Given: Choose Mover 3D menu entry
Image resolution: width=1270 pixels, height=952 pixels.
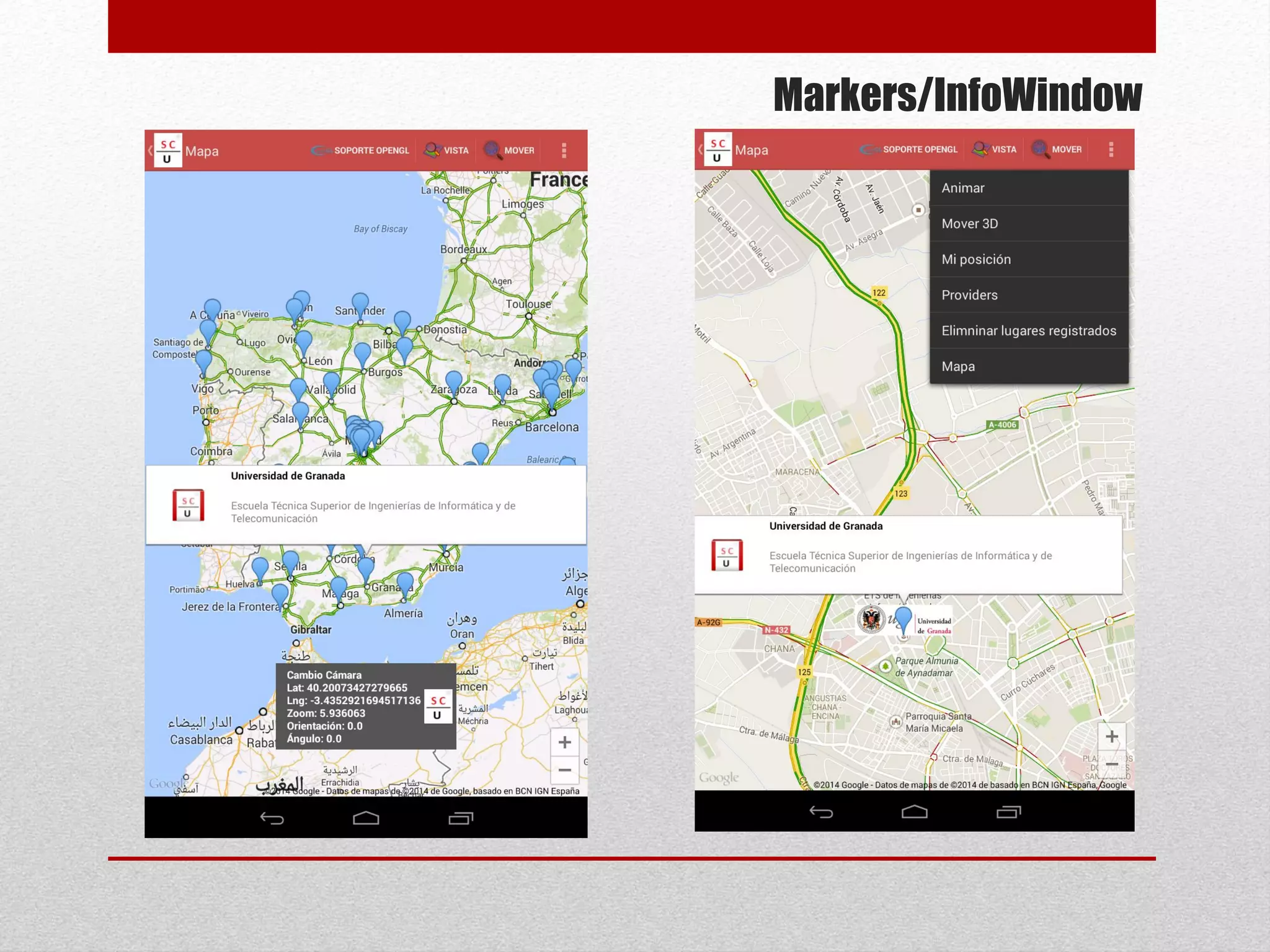Looking at the screenshot, I should click(1029, 224).
